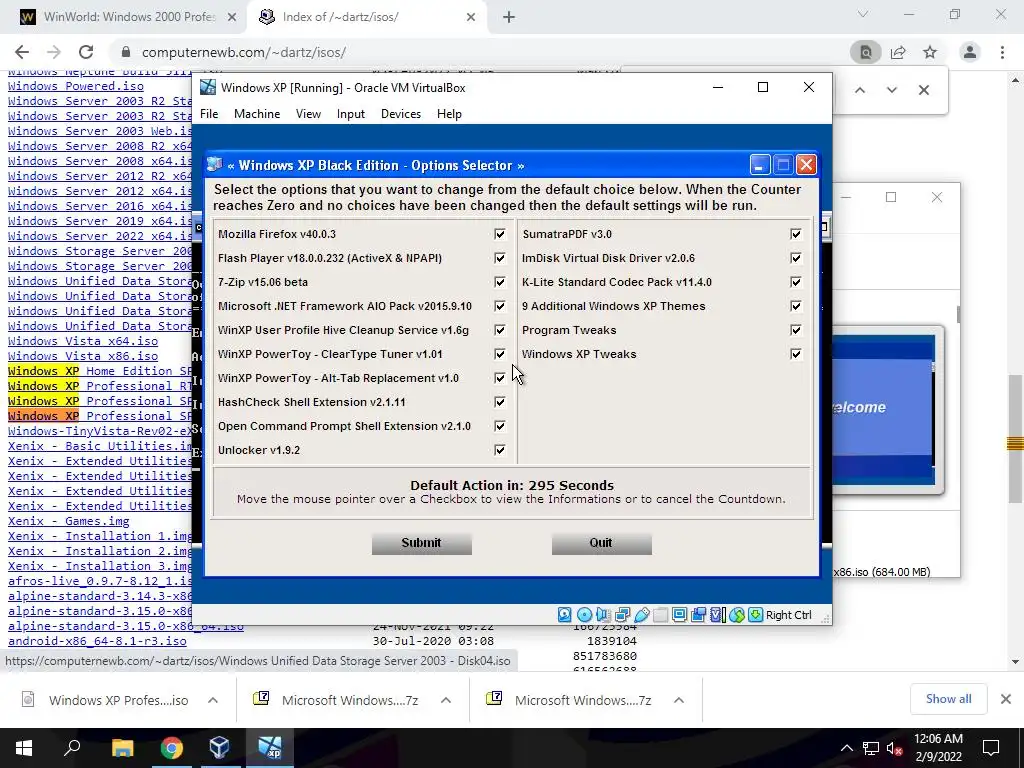Click the optical disk icon in VirtualBox status bar
The image size is (1024, 768).
584,615
